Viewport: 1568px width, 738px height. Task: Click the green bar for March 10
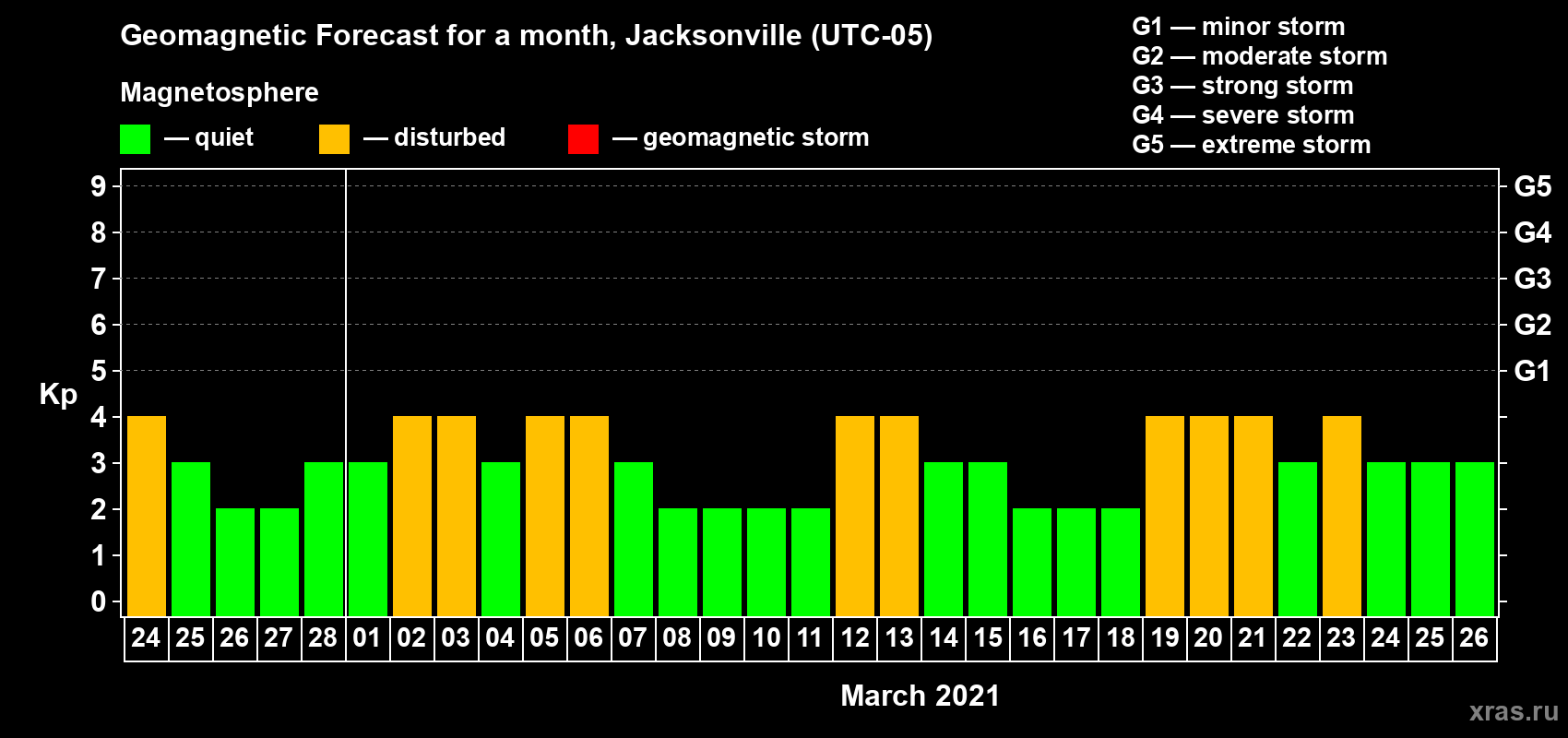click(766, 563)
